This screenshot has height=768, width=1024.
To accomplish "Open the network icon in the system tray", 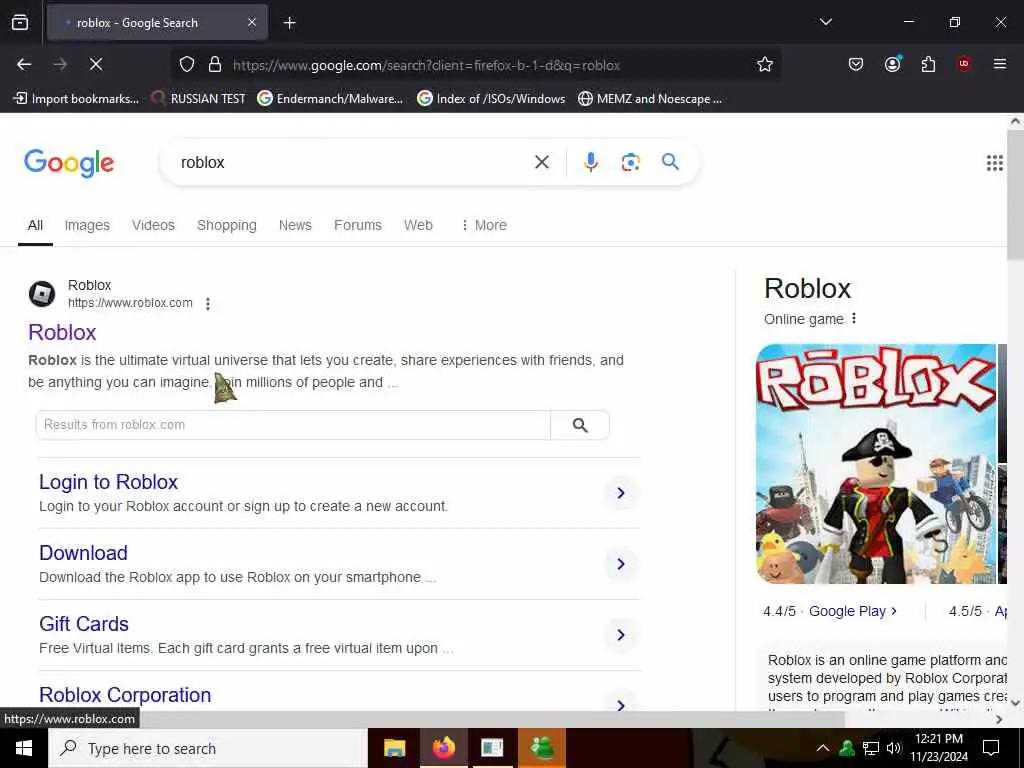I will [871, 748].
